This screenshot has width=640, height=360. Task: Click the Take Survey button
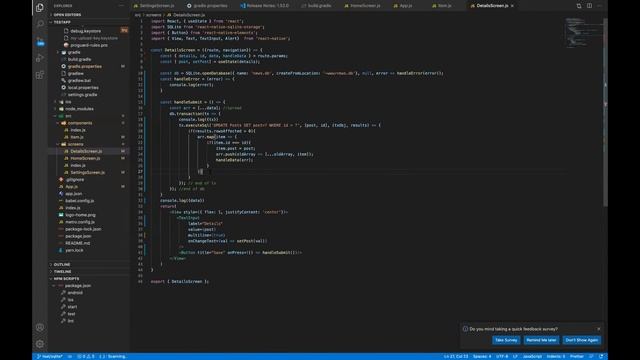506,340
